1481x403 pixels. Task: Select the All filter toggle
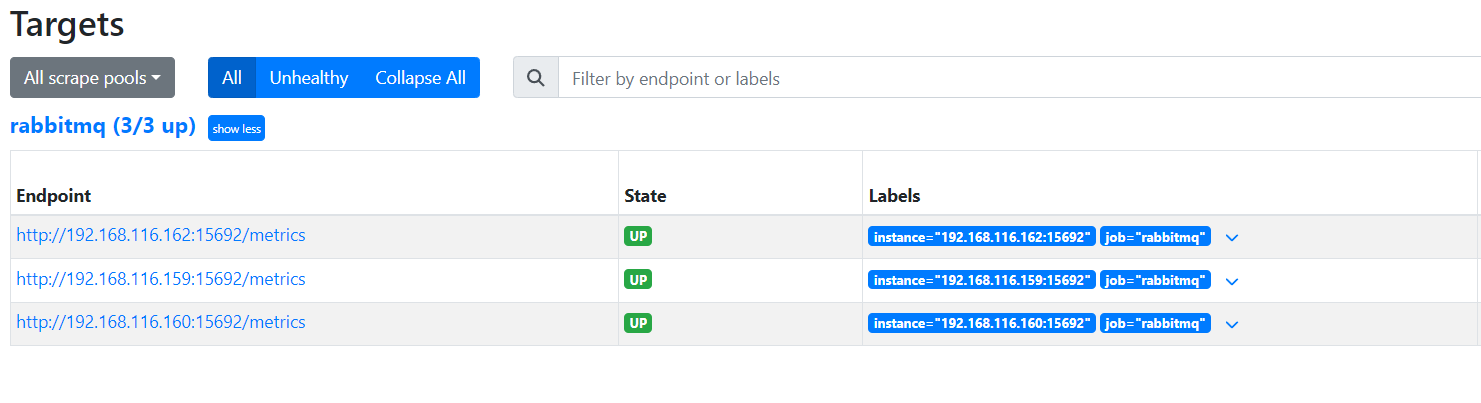[232, 78]
